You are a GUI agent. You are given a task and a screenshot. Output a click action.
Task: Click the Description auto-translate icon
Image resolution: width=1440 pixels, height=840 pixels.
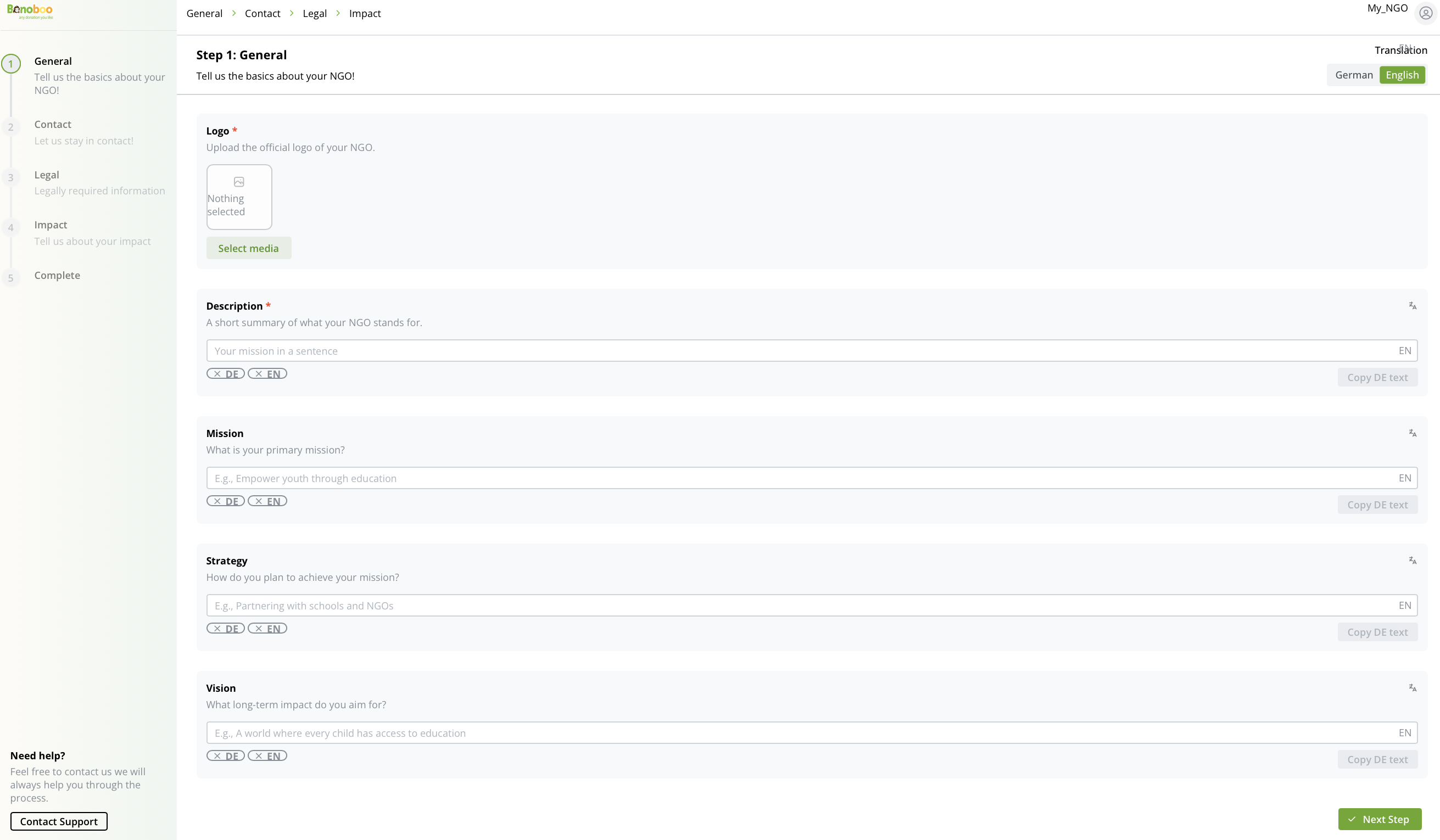pyautogui.click(x=1413, y=305)
